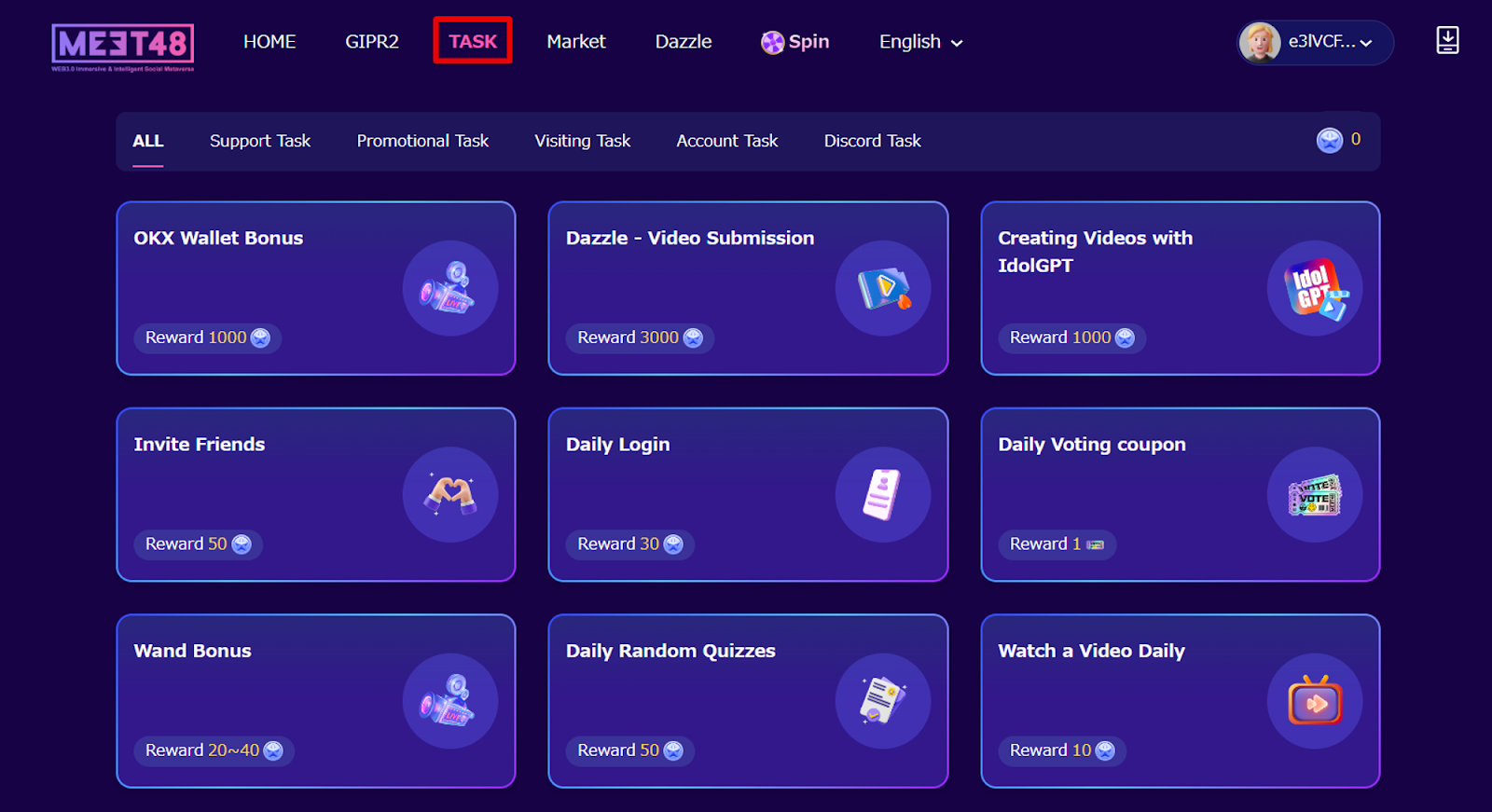
Task: Open the download app icon at top right
Action: [1447, 40]
